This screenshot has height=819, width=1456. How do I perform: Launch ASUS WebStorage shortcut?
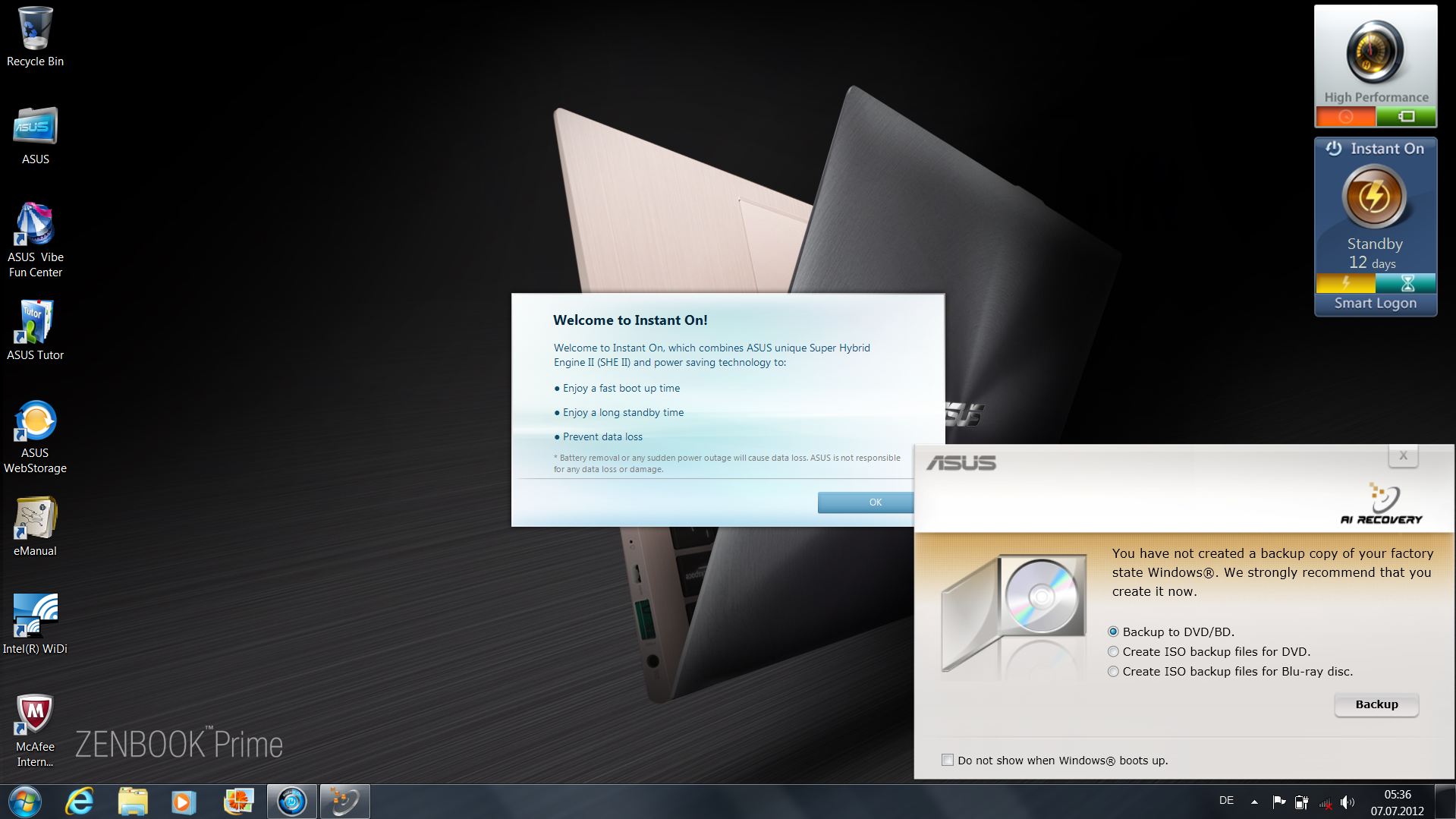click(x=35, y=437)
